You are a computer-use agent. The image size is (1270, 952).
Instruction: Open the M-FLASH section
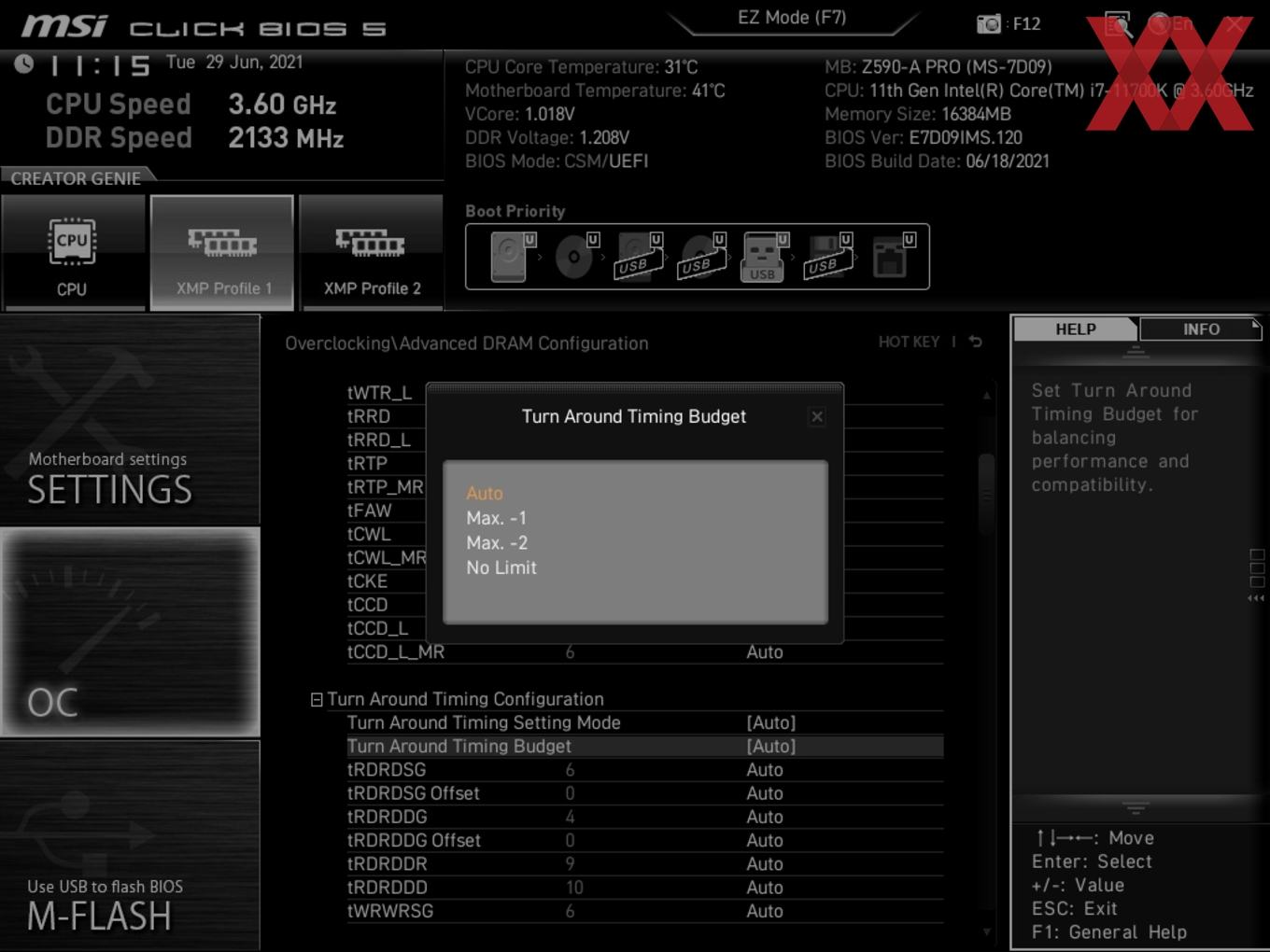point(130,846)
